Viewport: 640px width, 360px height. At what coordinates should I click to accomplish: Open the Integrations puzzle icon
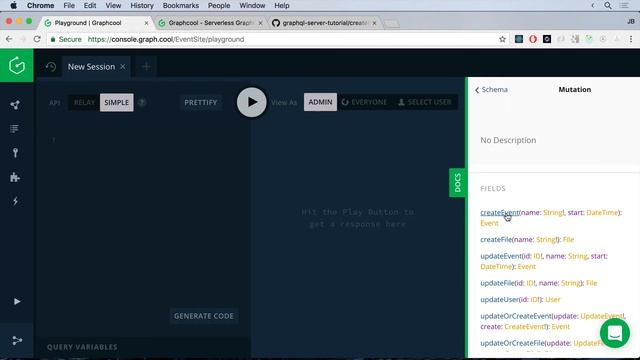(15, 177)
